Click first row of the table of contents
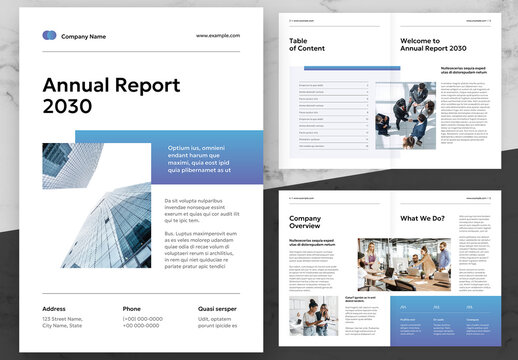This screenshot has width=518, height=360. (x=334, y=85)
